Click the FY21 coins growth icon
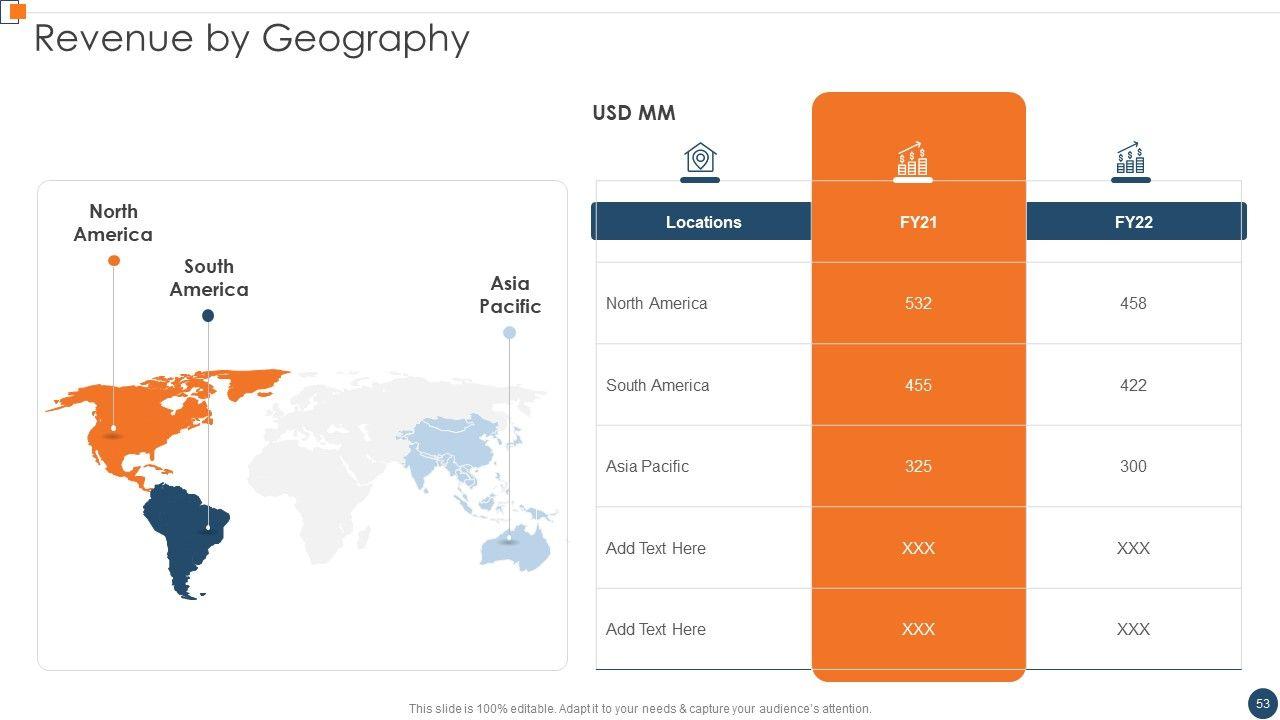This screenshot has width=1280, height=720. 912,159
